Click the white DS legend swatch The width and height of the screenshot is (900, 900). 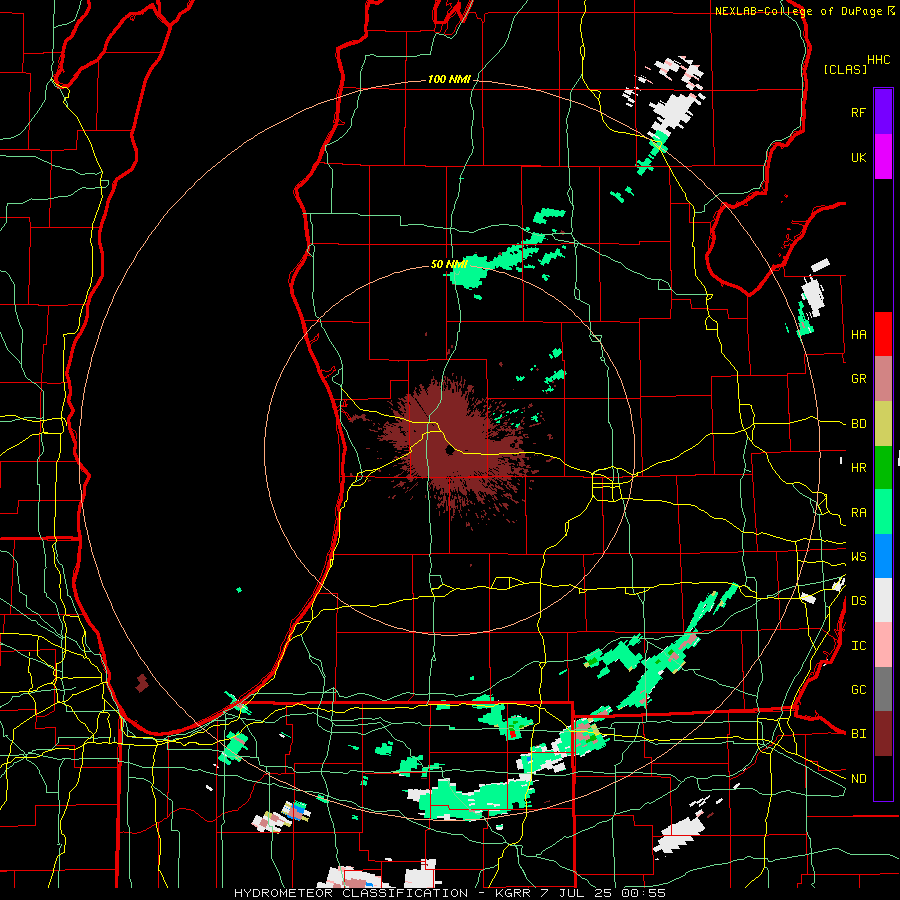coord(883,600)
